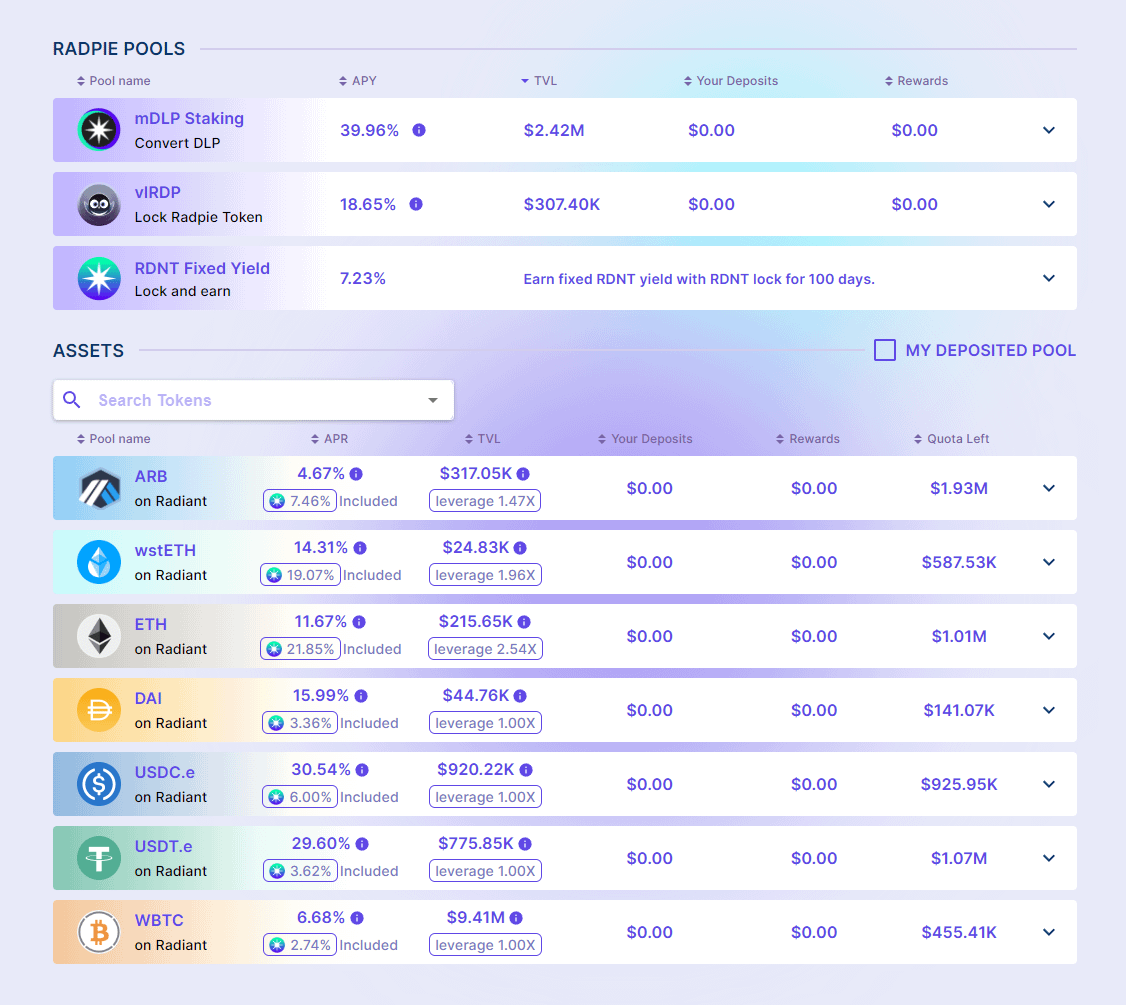The height and width of the screenshot is (1005, 1126).
Task: Show info for DAI 15.99% APR
Action: (361, 696)
